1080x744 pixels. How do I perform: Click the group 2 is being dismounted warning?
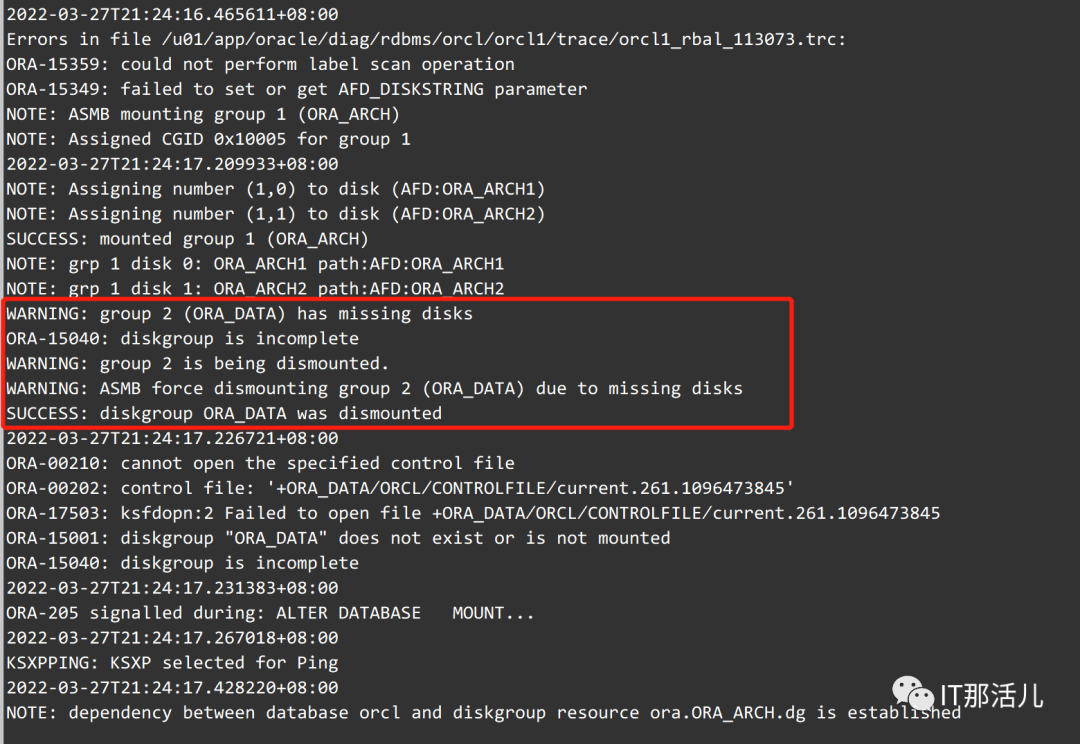pyautogui.click(x=198, y=363)
